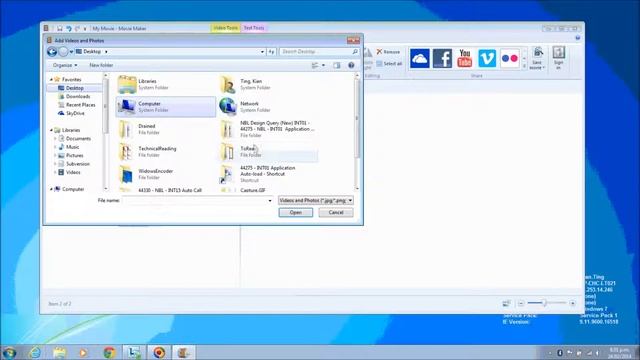Select the WidowsEncoder folder
Image resolution: width=640 pixels, height=360 pixels.
(x=165, y=174)
